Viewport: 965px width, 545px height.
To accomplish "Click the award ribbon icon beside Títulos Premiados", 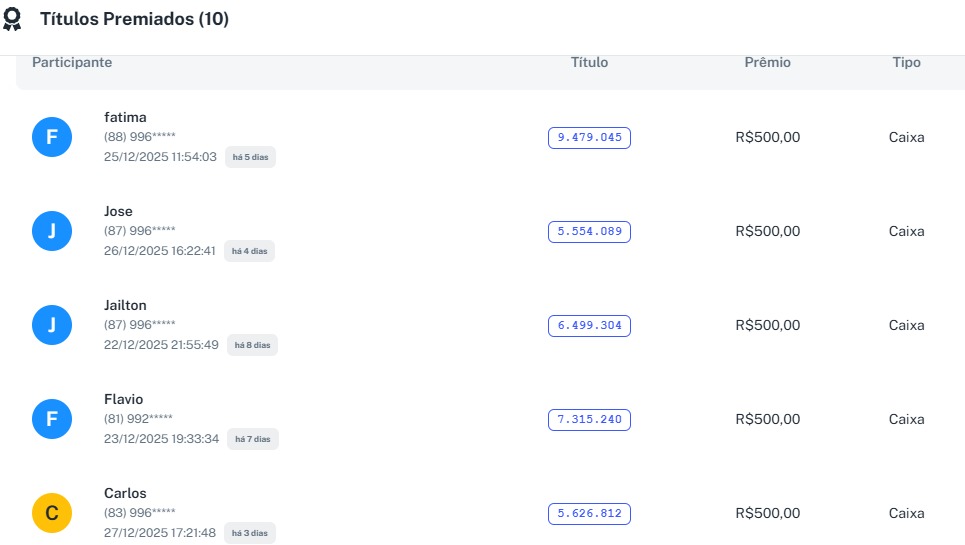I will click(x=13, y=20).
